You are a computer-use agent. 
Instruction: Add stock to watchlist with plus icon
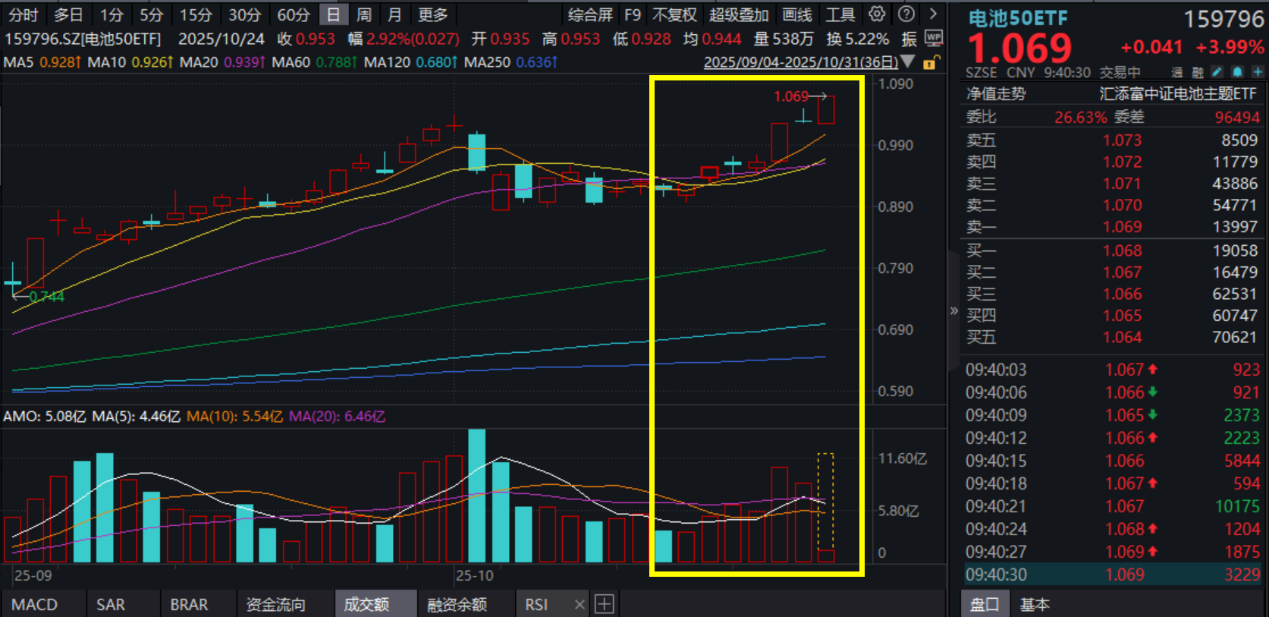point(1256,72)
